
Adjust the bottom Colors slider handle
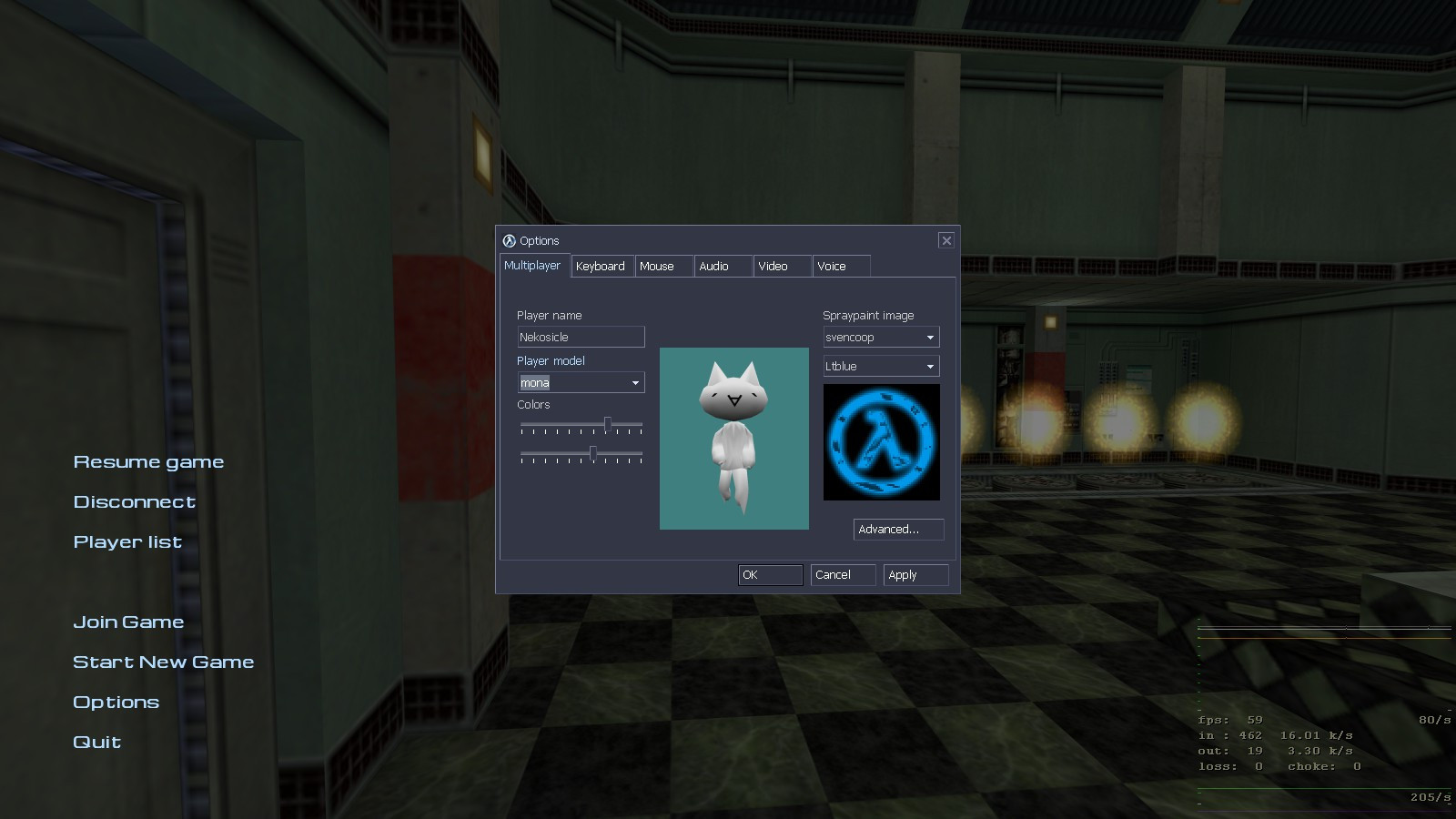[594, 454]
